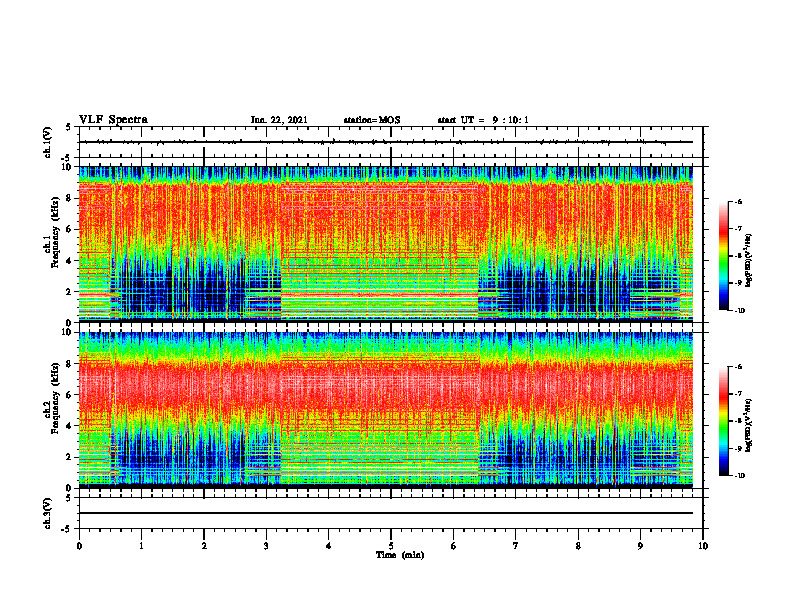Click time axis tick label '7'
The image size is (792, 612).
click(516, 546)
